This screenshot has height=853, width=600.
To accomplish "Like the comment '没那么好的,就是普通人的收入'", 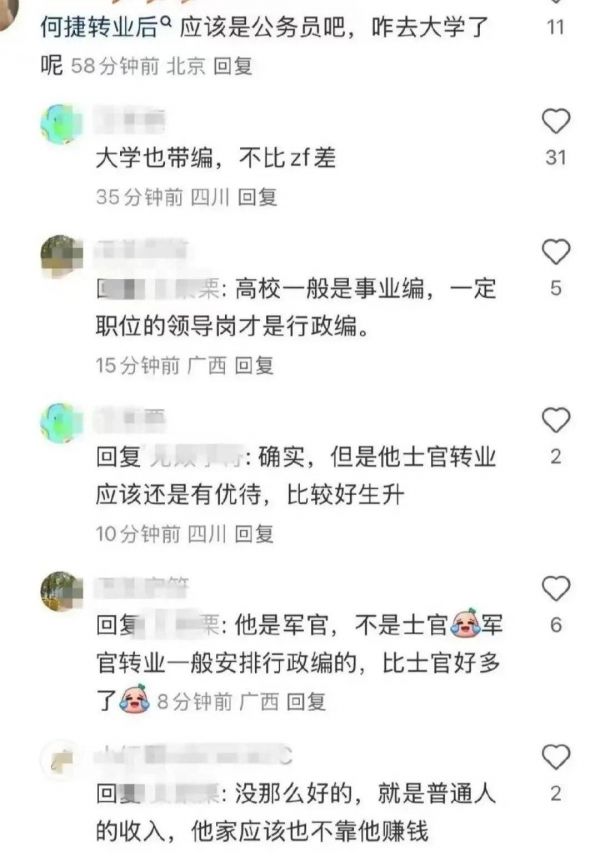I will 555,757.
